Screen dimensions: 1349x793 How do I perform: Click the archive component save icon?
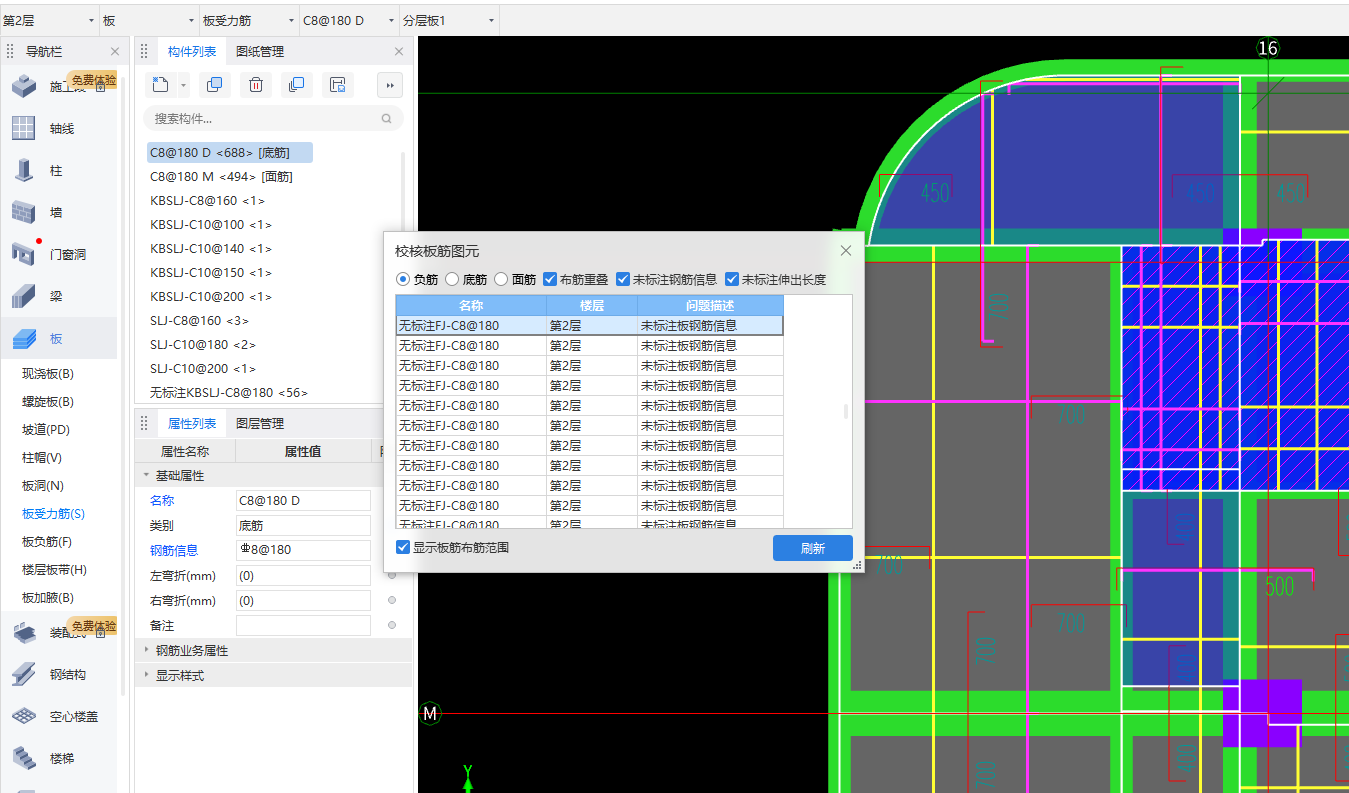pos(338,85)
